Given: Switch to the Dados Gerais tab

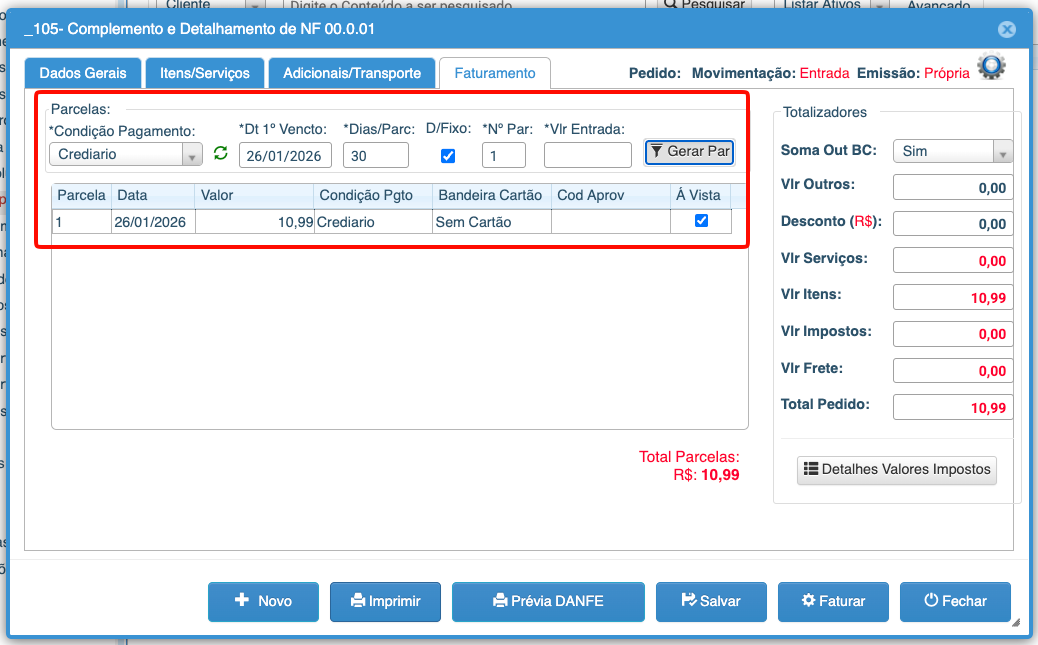Looking at the screenshot, I should click(83, 73).
